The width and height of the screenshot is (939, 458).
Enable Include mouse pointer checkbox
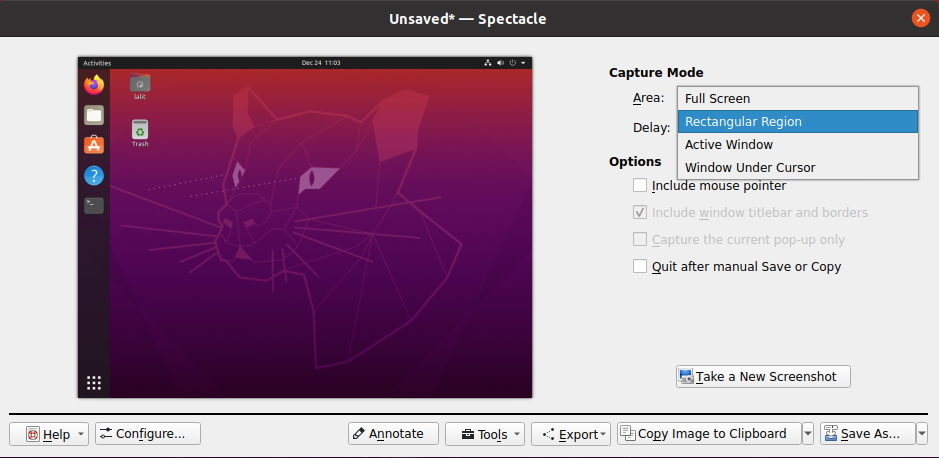pos(640,186)
